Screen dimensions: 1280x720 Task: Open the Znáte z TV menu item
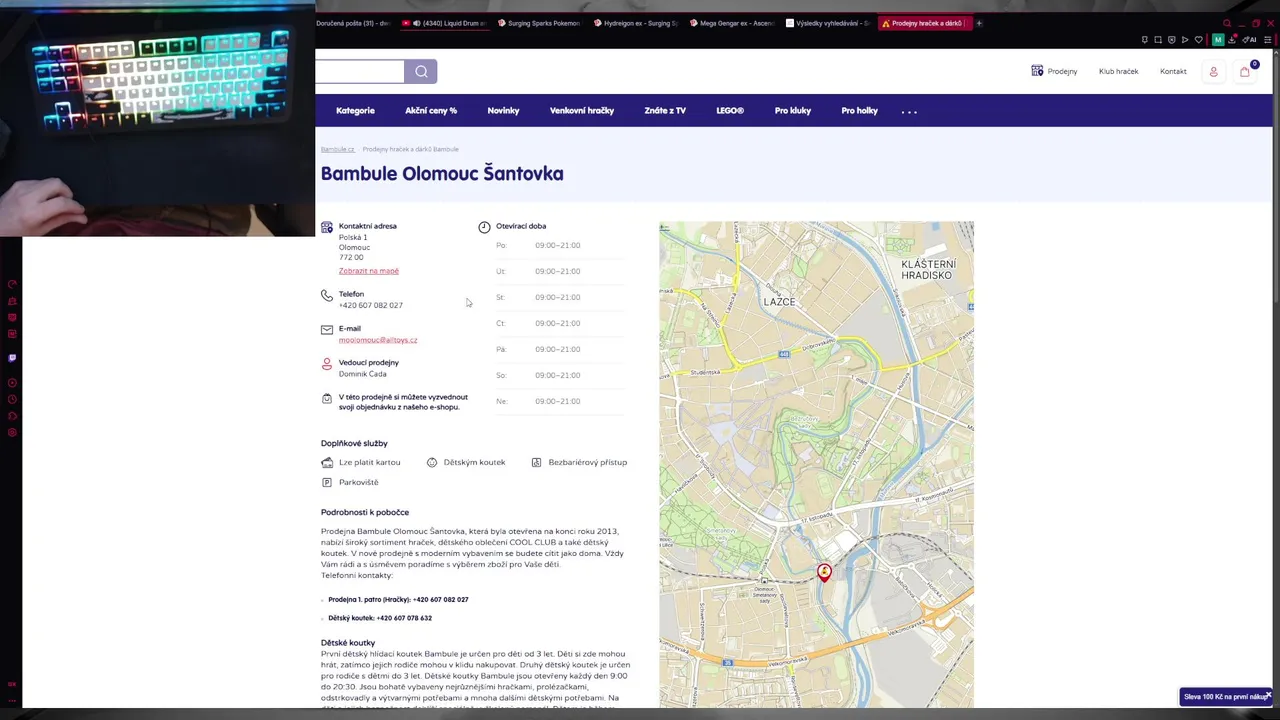(x=665, y=111)
